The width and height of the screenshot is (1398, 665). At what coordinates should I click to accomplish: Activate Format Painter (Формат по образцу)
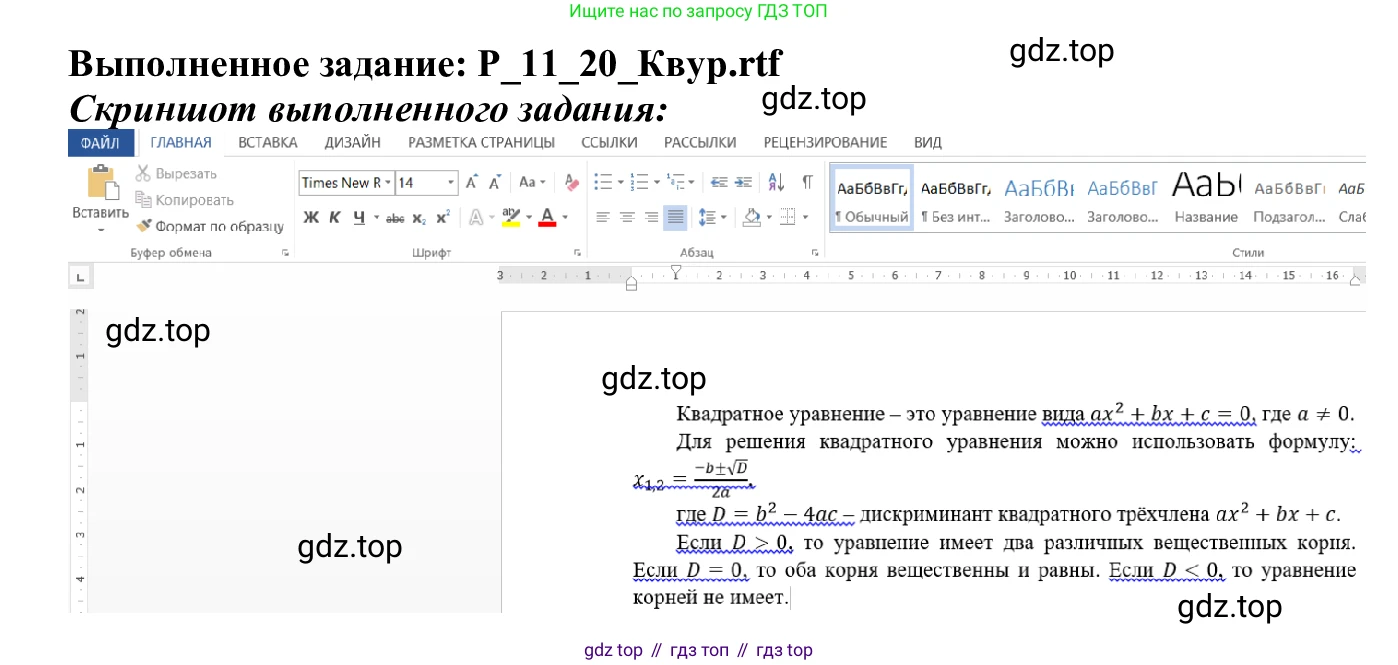coord(210,227)
